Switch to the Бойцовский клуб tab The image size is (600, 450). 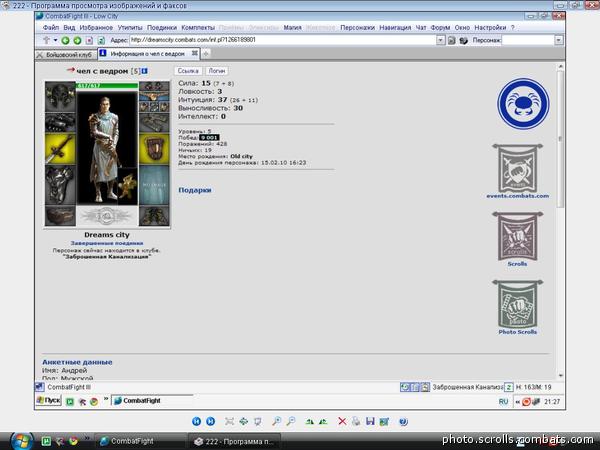[x=65, y=55]
